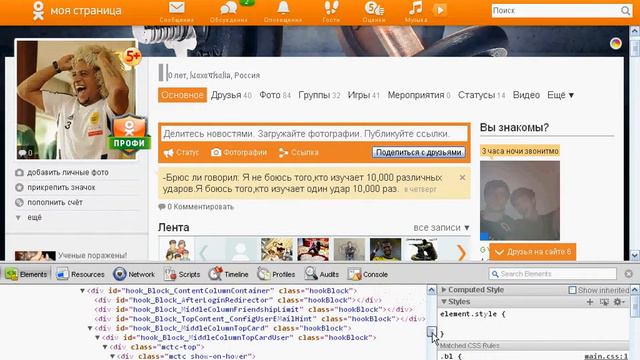Collapse hook_Block_MiddleColumnTopCardUser node
The image size is (640, 360).
[98, 338]
